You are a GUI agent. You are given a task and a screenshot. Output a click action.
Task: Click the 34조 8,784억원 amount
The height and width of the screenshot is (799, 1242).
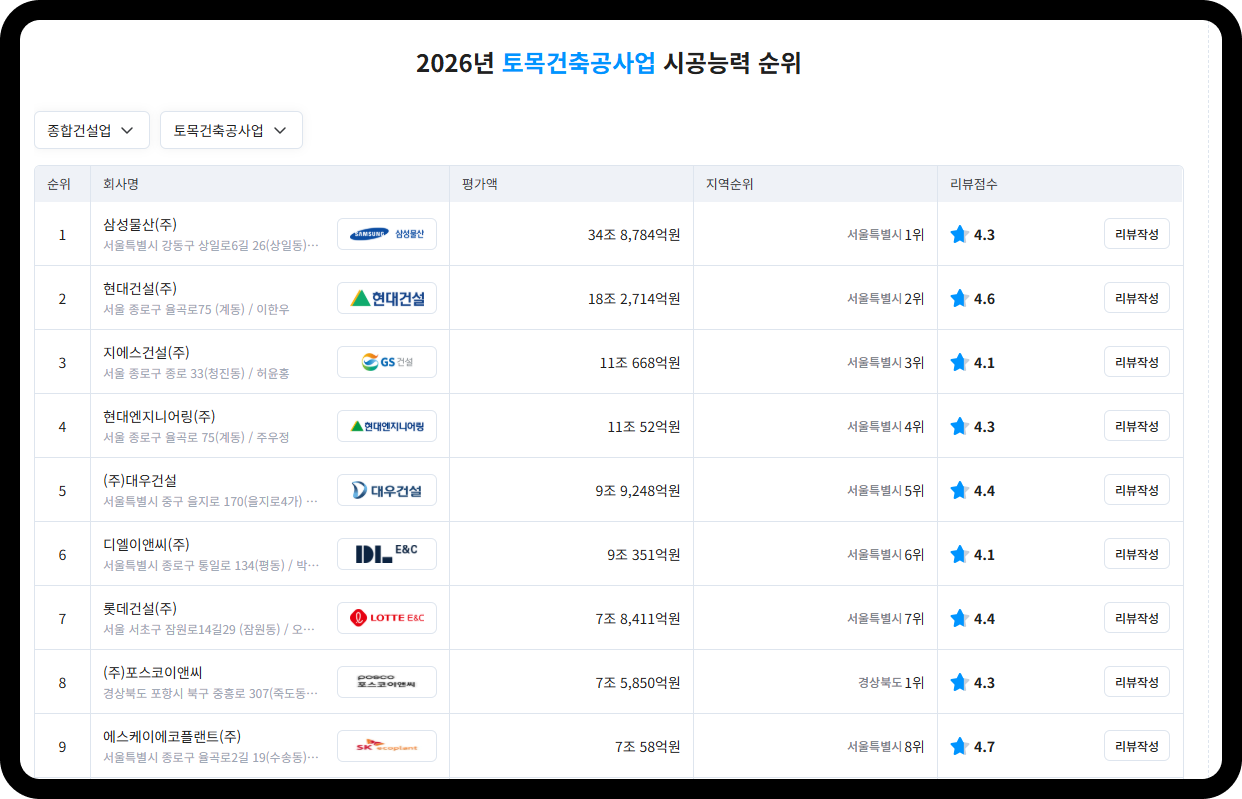pos(634,235)
